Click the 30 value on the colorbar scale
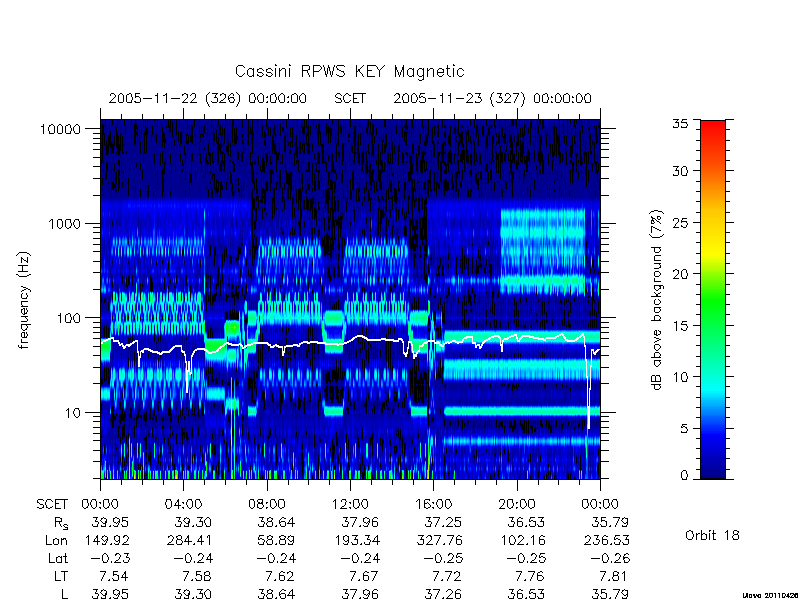800x600 pixels. (680, 170)
